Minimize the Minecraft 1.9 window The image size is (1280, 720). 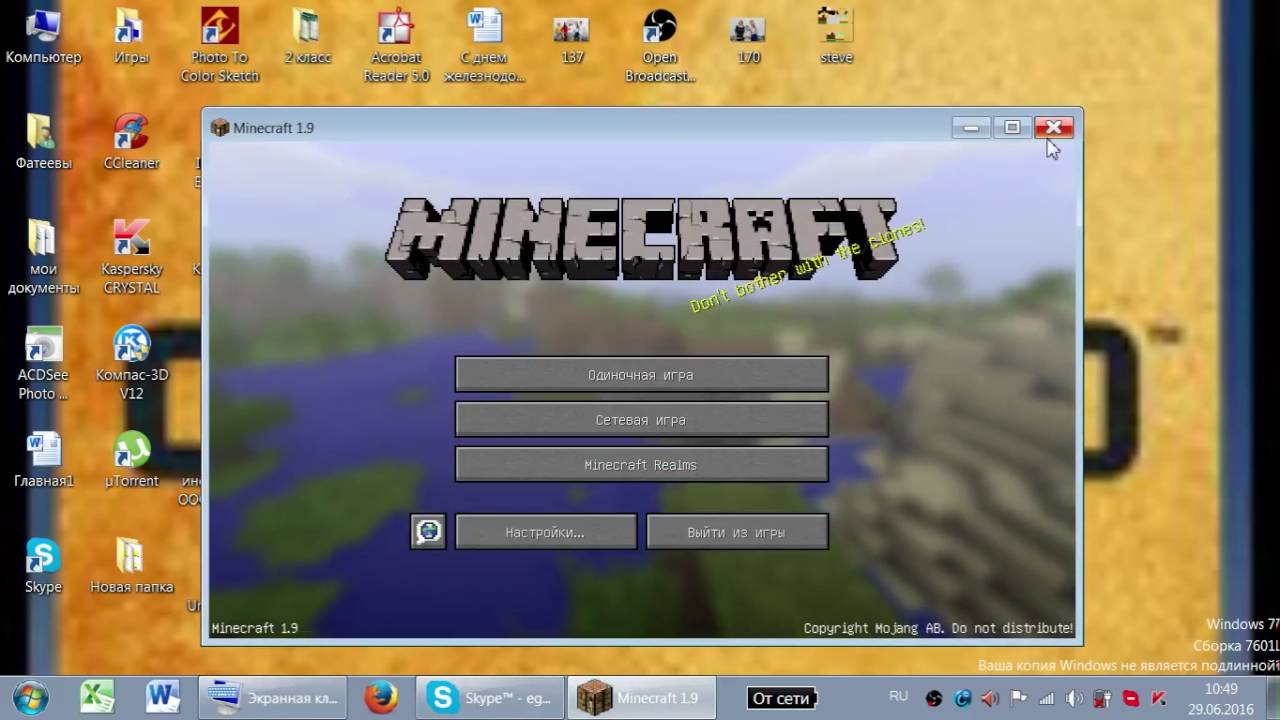(970, 127)
